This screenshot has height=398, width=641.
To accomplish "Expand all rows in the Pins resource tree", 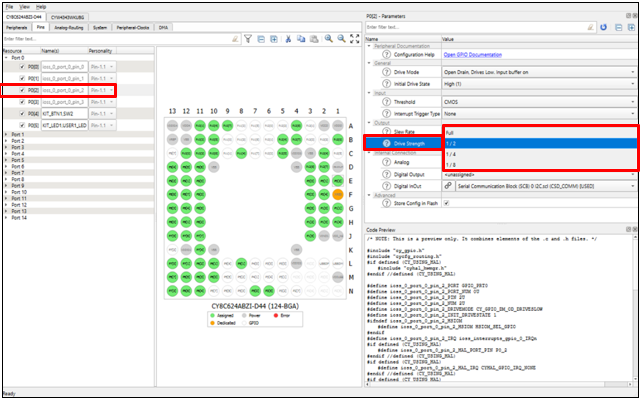I will tap(274, 39).
